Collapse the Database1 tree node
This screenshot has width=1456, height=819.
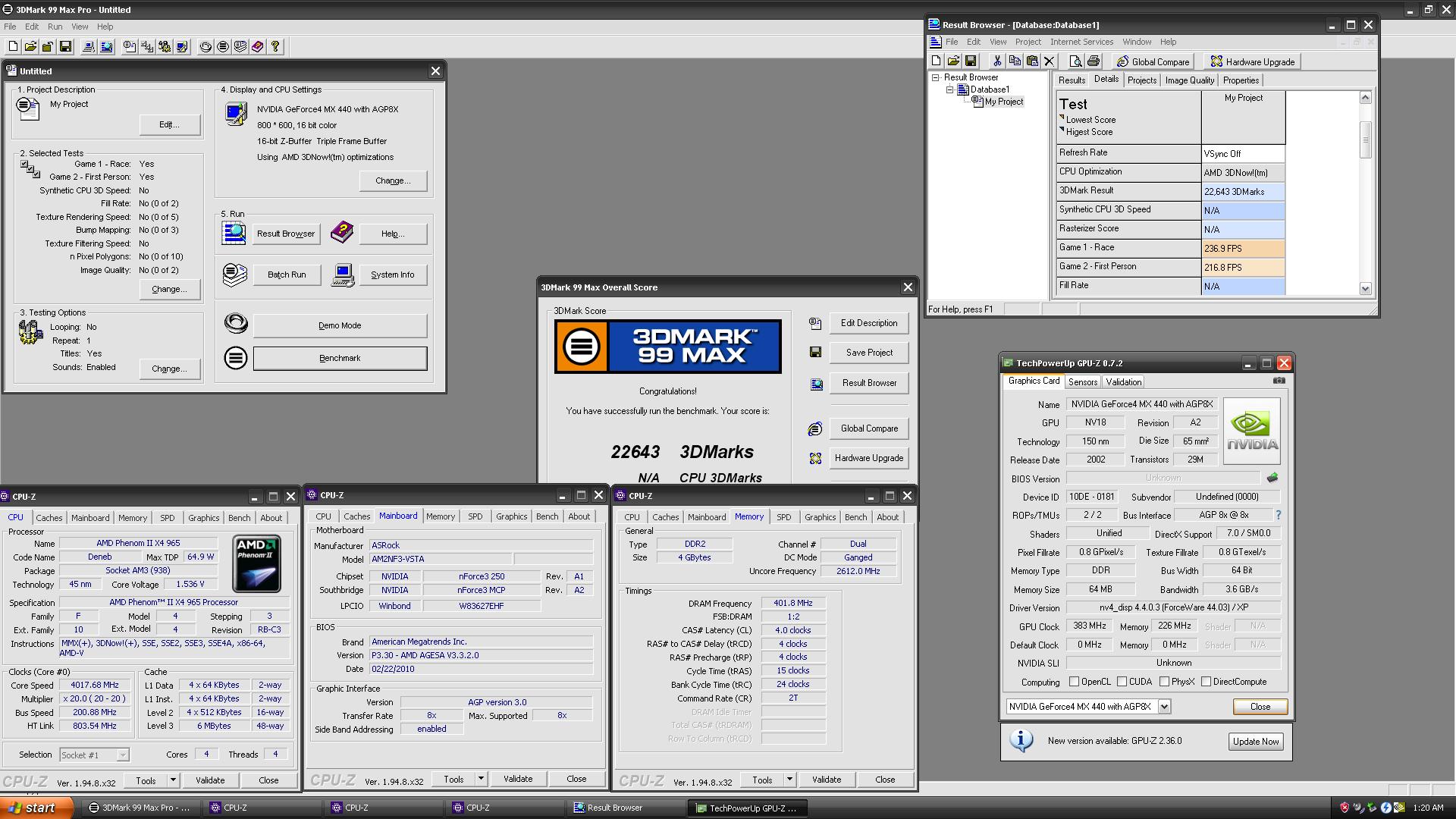click(x=949, y=89)
